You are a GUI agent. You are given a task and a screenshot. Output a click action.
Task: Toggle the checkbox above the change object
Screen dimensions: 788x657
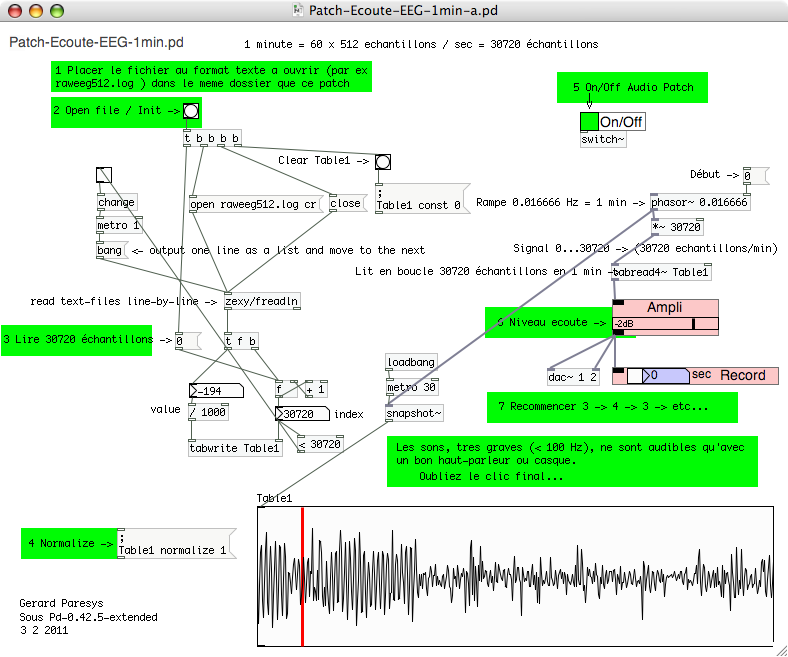pos(104,175)
